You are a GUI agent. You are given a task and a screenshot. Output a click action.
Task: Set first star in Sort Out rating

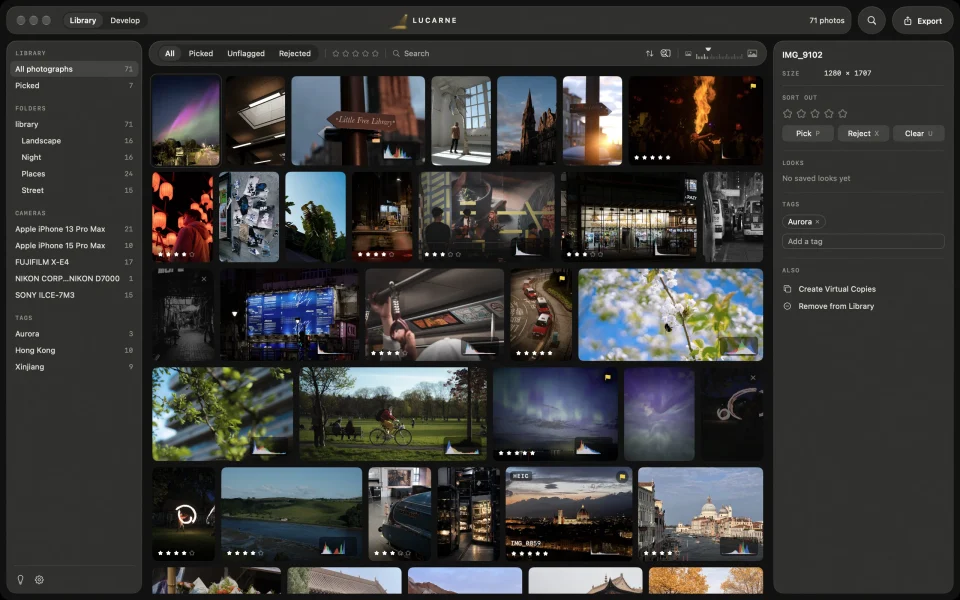click(x=787, y=113)
